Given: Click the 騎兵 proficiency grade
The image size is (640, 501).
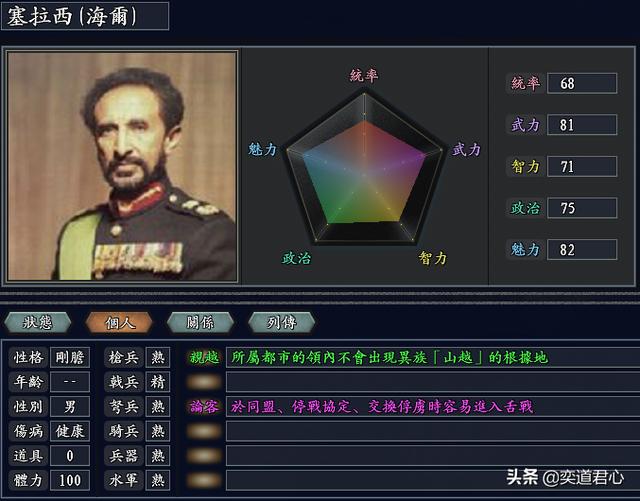Looking at the screenshot, I should (x=158, y=431).
